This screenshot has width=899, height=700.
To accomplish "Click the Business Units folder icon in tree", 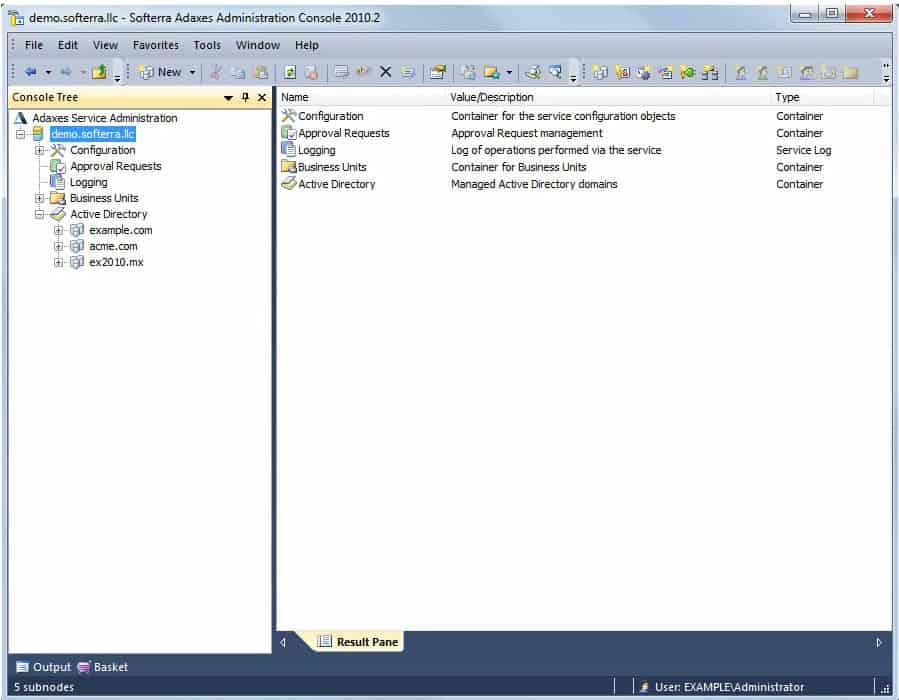I will tap(58, 198).
